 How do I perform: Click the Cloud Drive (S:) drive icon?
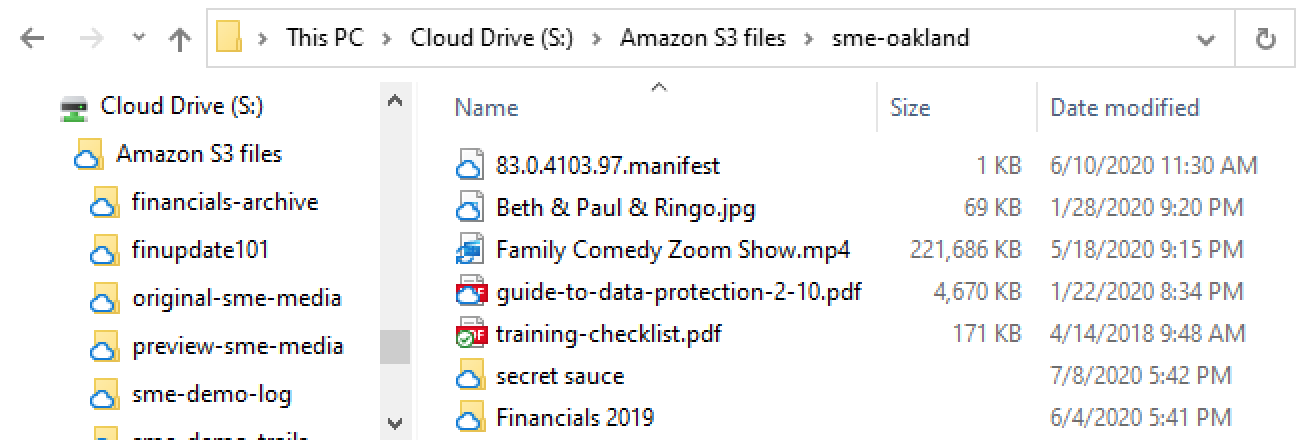point(75,107)
